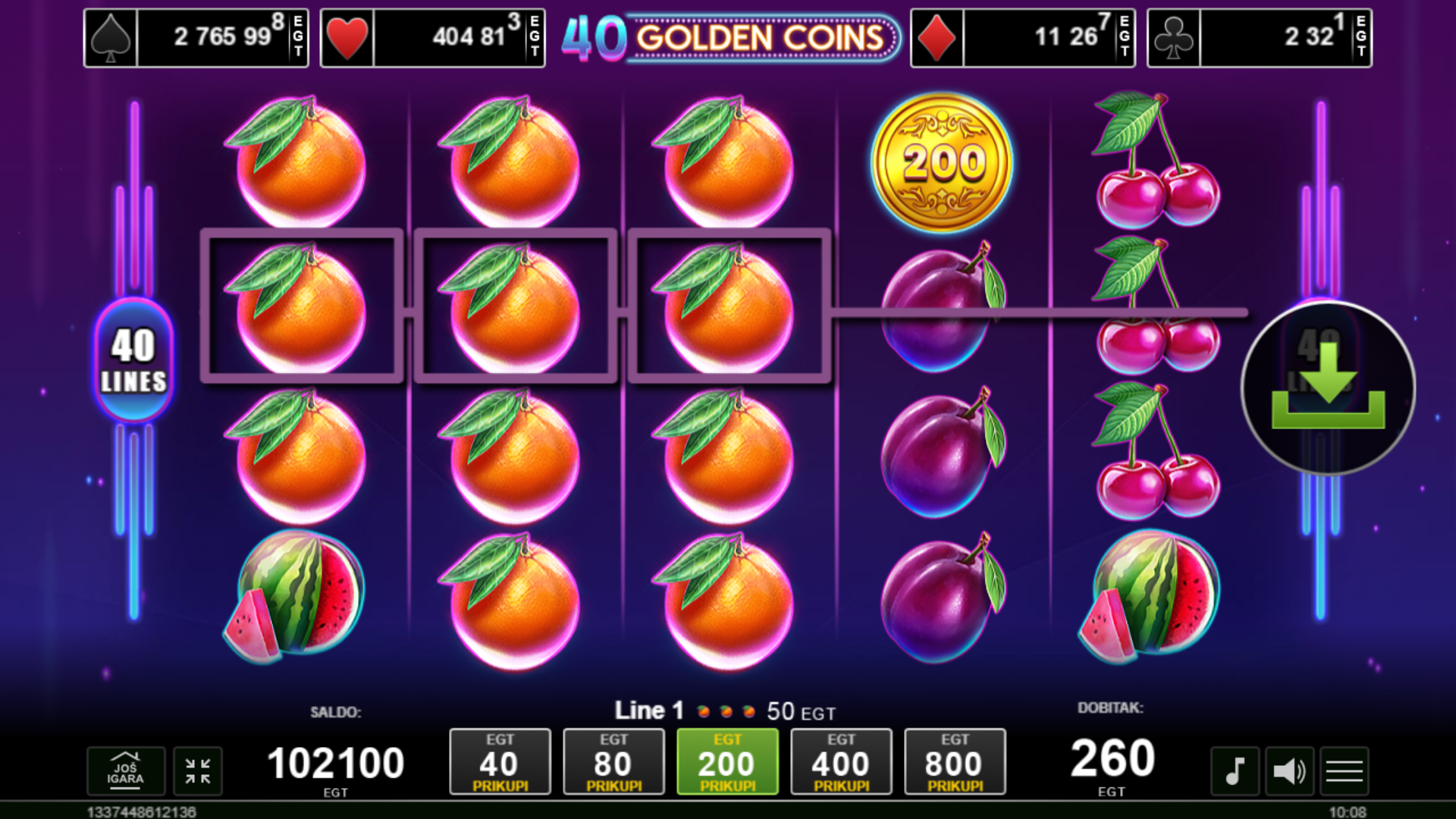Choose the highlighted 200 EGT bet
Viewport: 1456px width, 819px height.
coord(727,761)
